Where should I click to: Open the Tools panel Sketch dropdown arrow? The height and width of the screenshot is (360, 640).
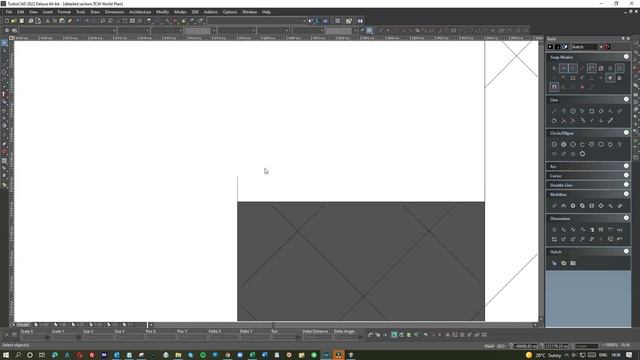pos(601,47)
